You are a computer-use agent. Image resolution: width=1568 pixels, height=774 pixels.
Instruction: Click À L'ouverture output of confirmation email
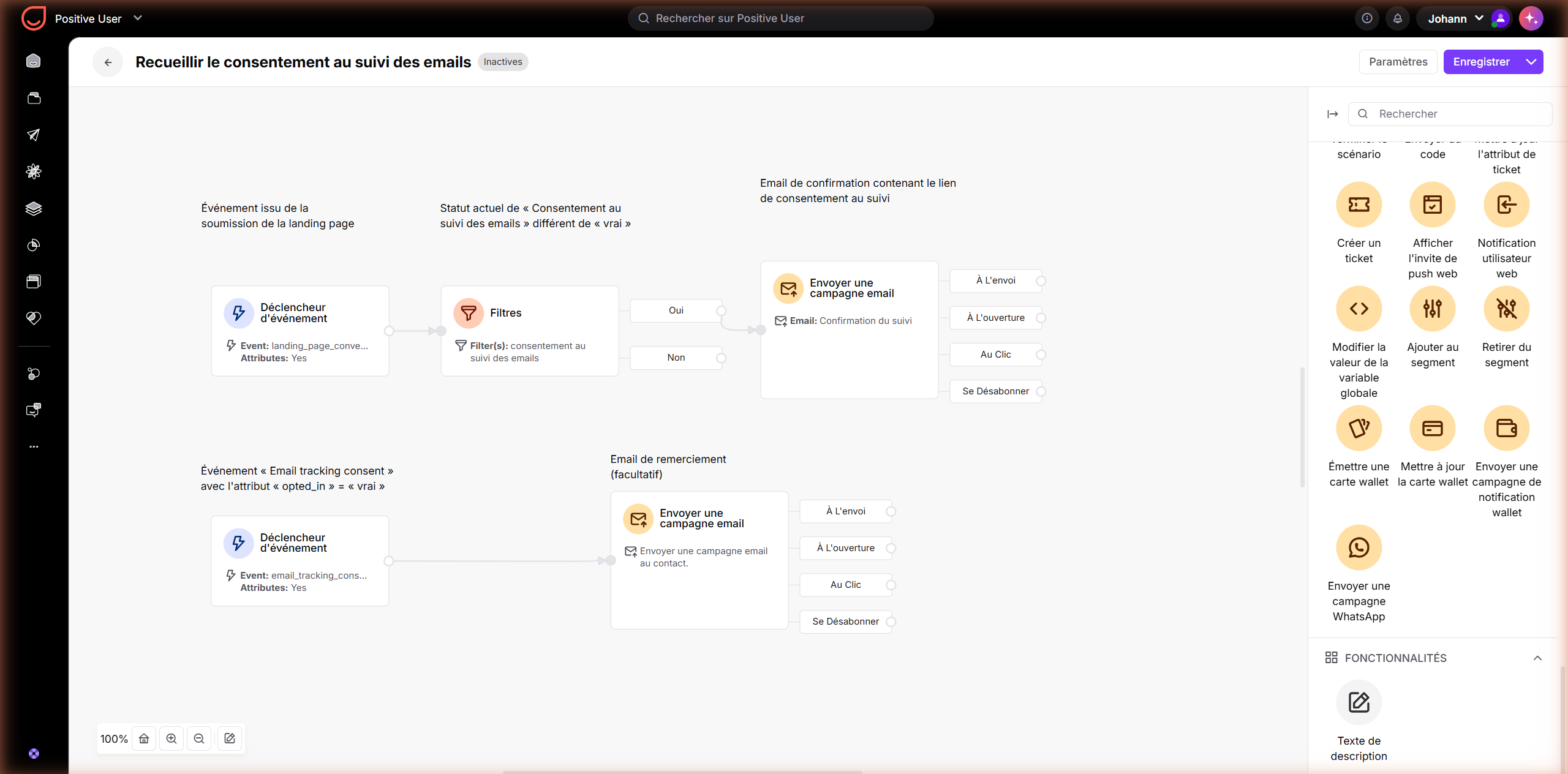[x=996, y=318]
